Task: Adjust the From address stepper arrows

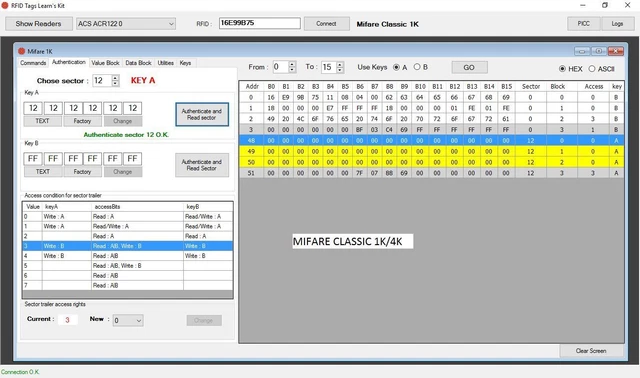Action: (x=292, y=67)
